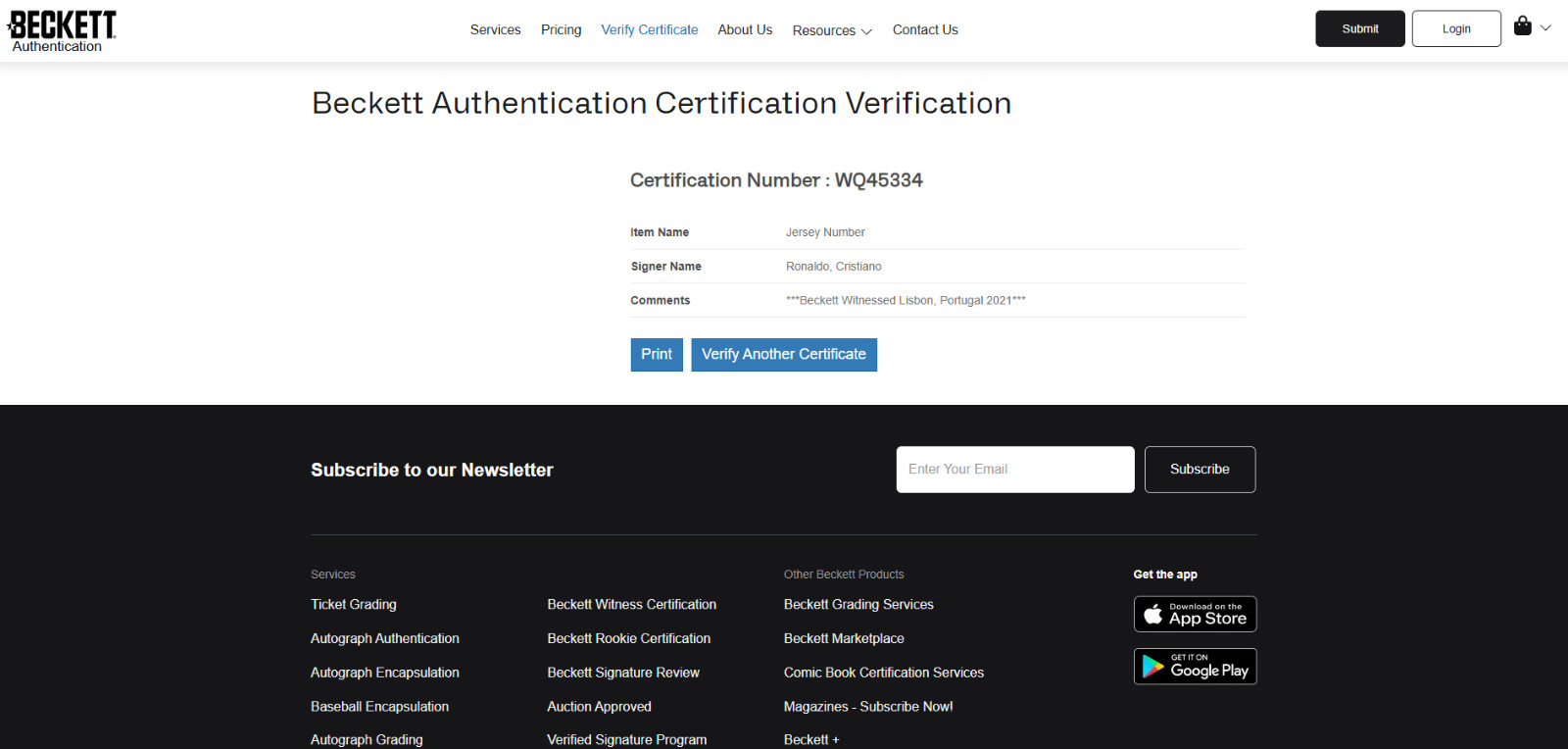The width and height of the screenshot is (1568, 749).
Task: Expand the Resources dropdown menu
Action: click(x=831, y=30)
